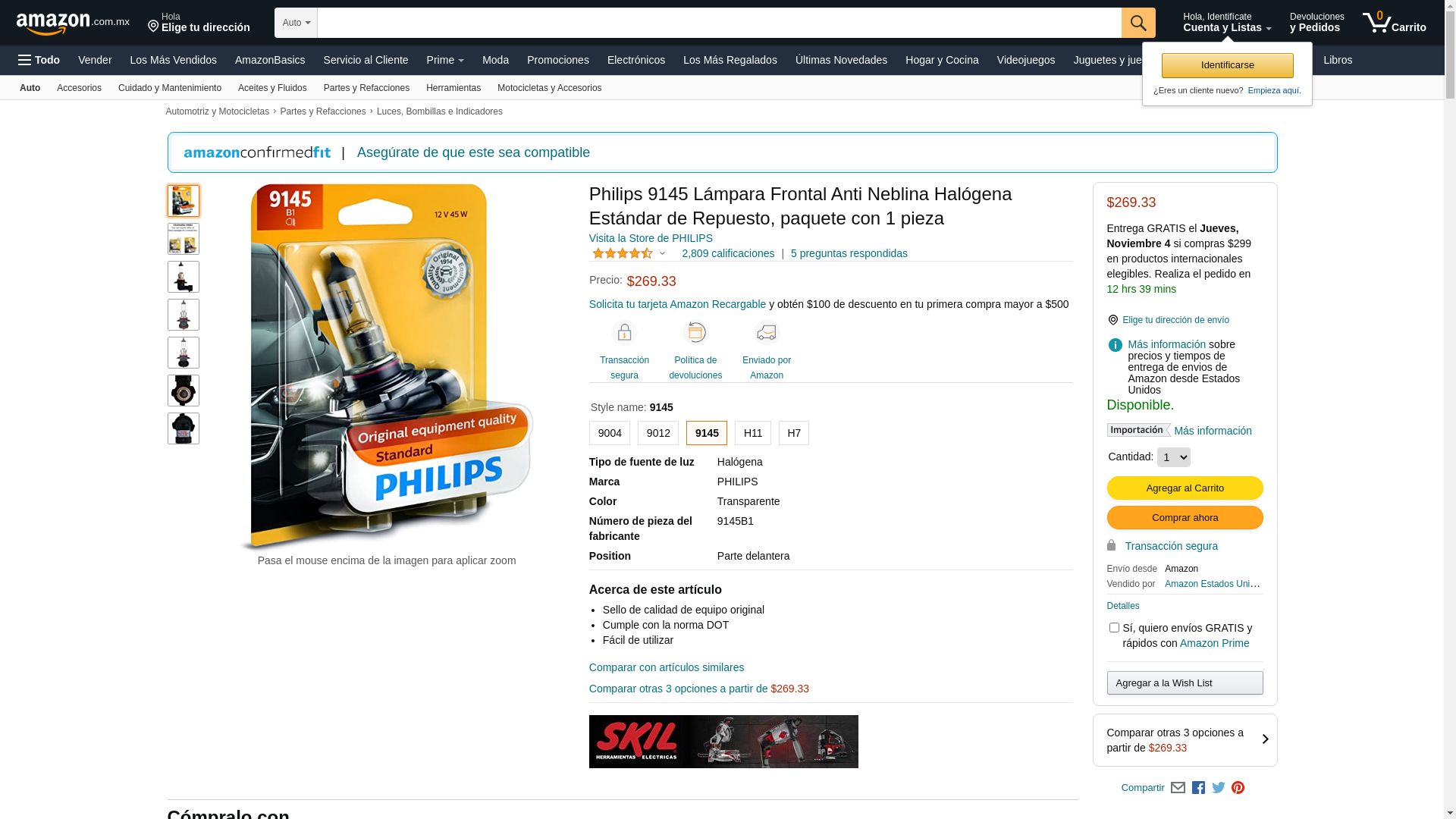Share the product via the email icon
Image resolution: width=1456 pixels, height=819 pixels.
(x=1178, y=788)
